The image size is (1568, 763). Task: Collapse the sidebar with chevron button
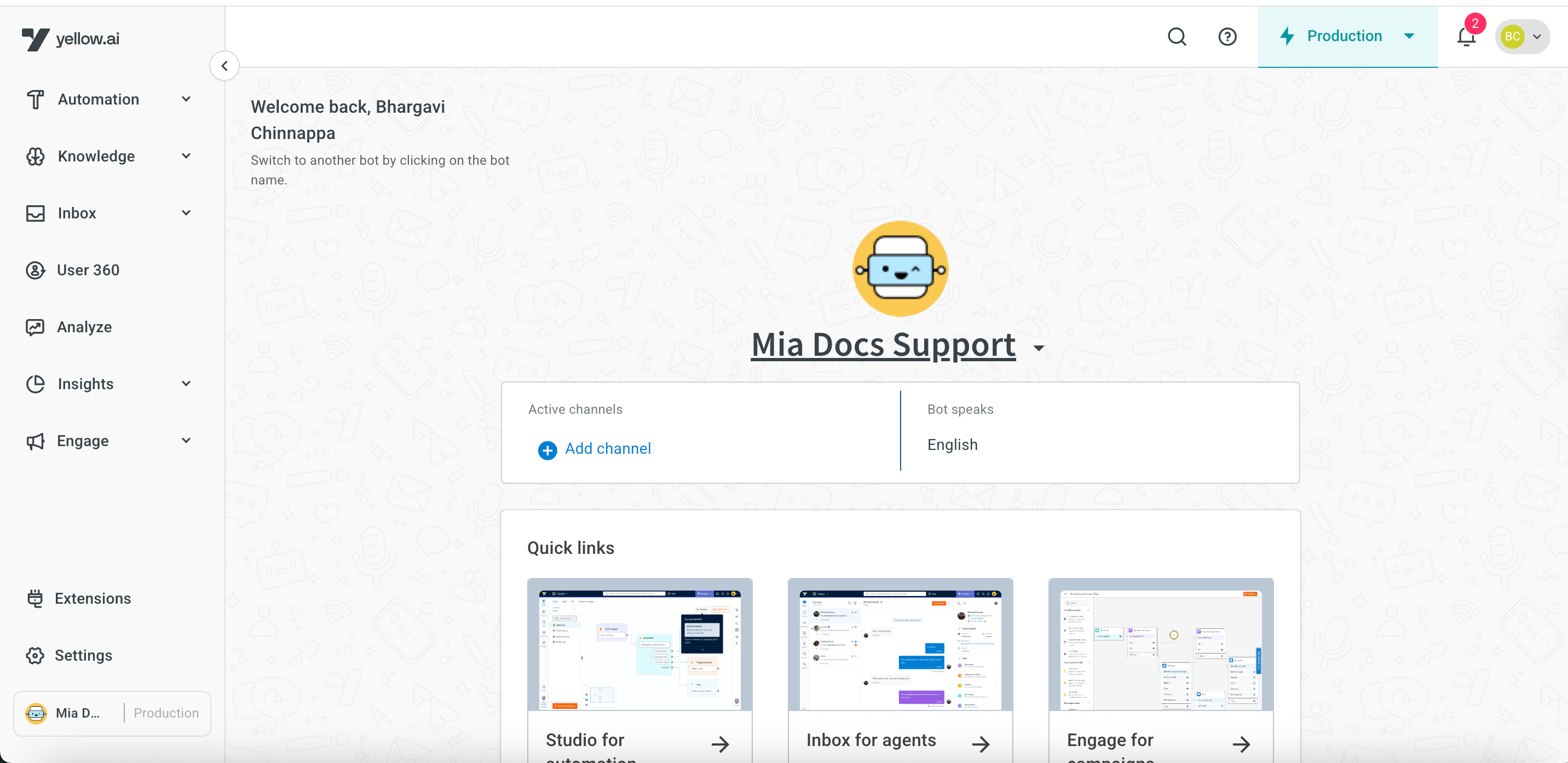224,66
